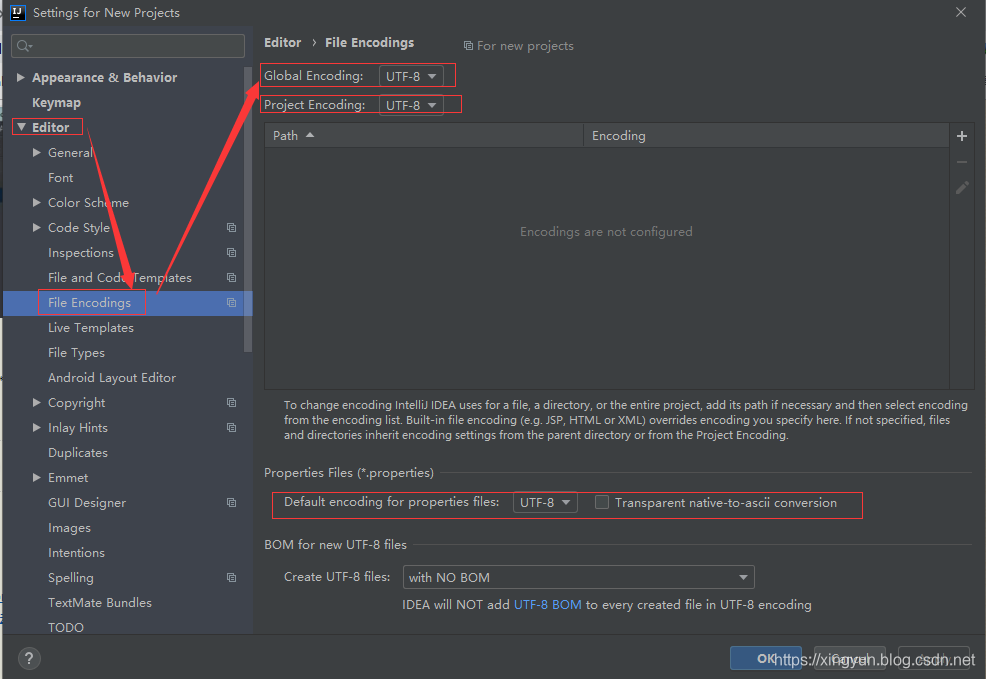The image size is (986, 679).
Task: Expand Appearance & Behavior section
Action: pos(21,77)
